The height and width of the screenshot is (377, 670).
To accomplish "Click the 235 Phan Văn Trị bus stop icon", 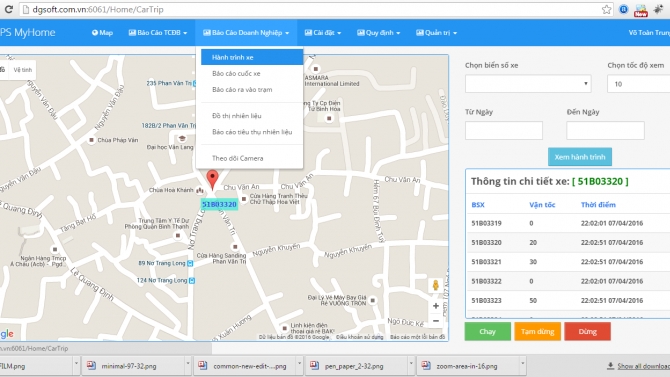I will (194, 83).
